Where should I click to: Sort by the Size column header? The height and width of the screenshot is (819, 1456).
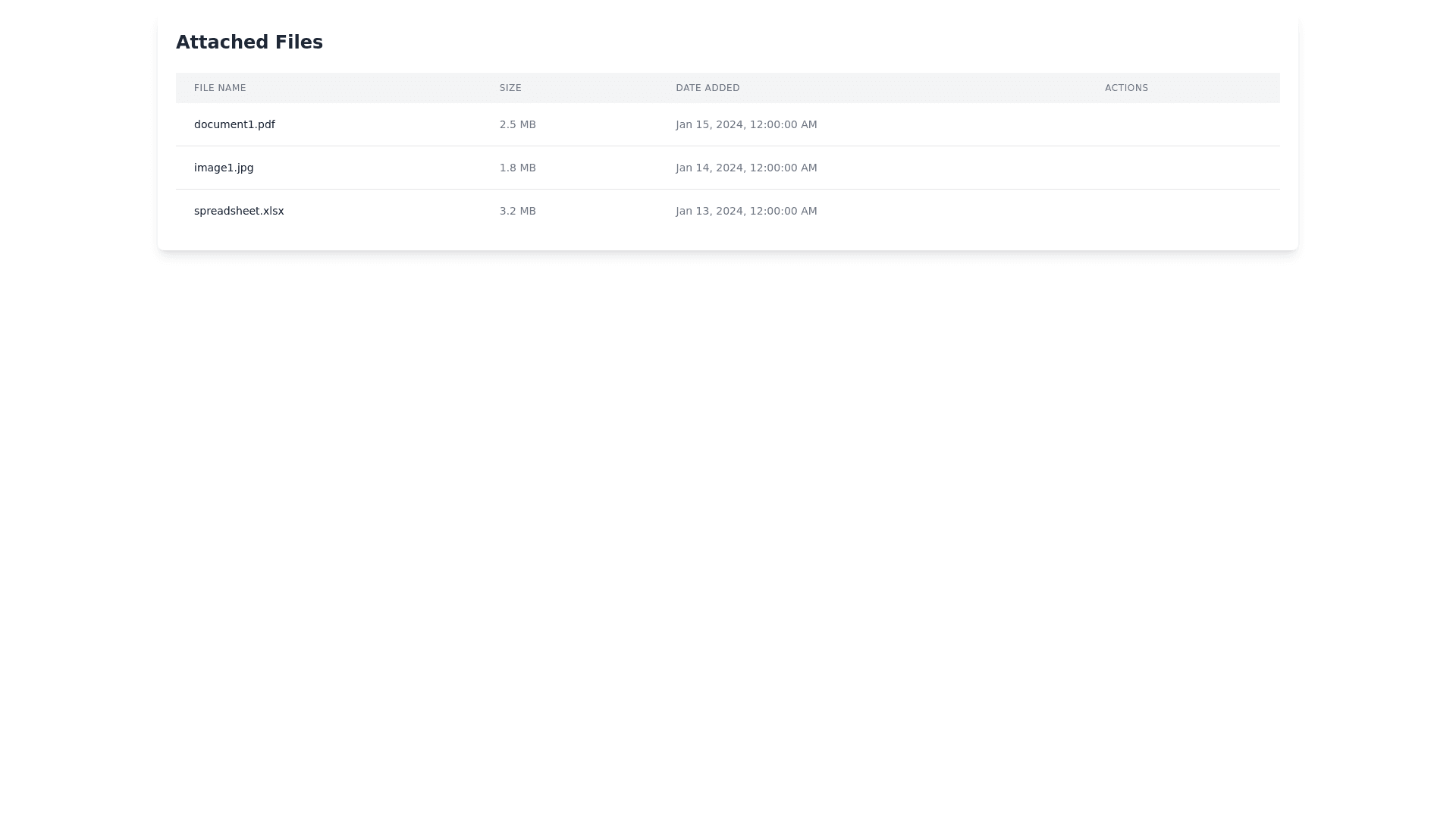tap(510, 88)
